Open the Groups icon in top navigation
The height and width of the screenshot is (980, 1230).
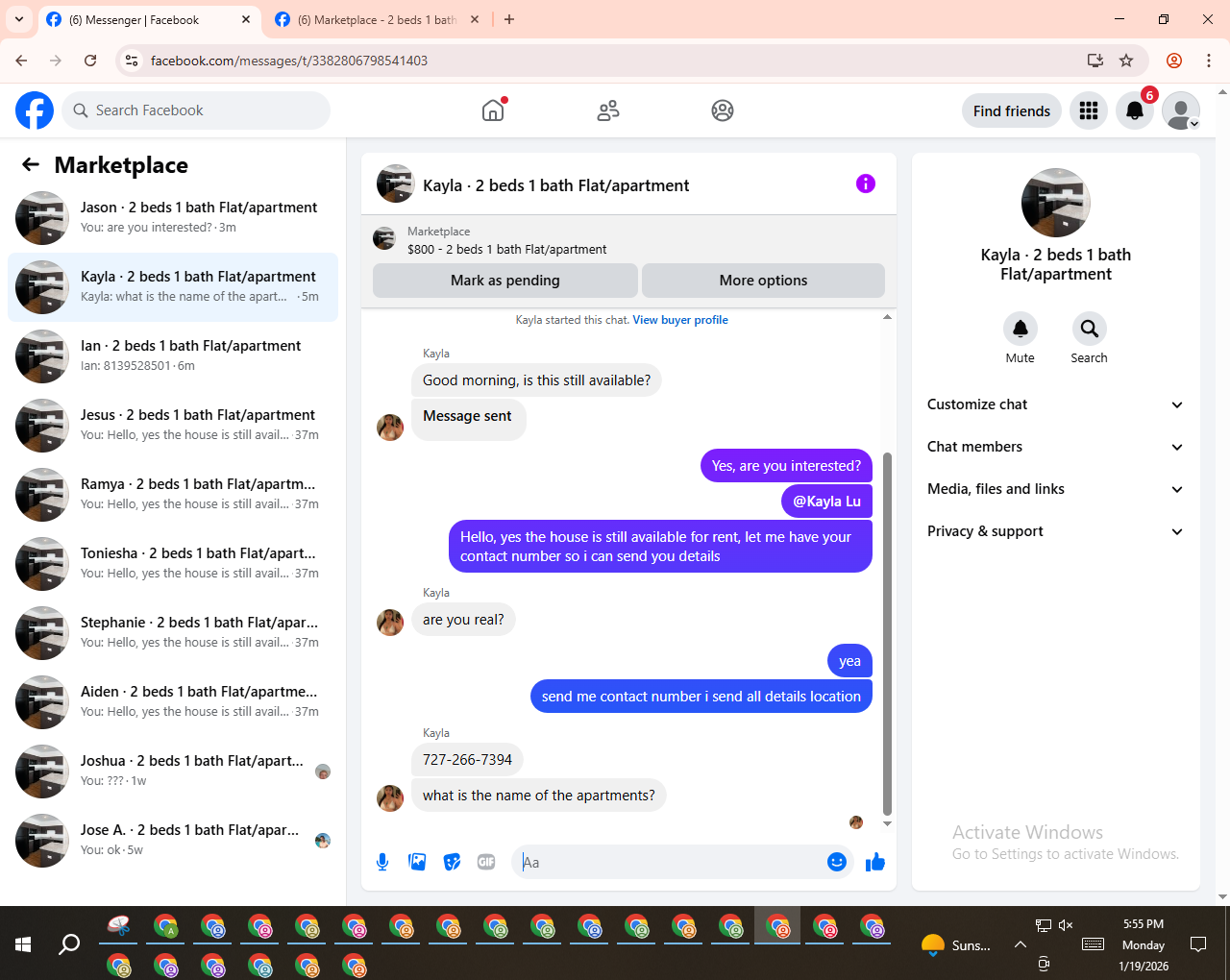pyautogui.click(x=723, y=110)
